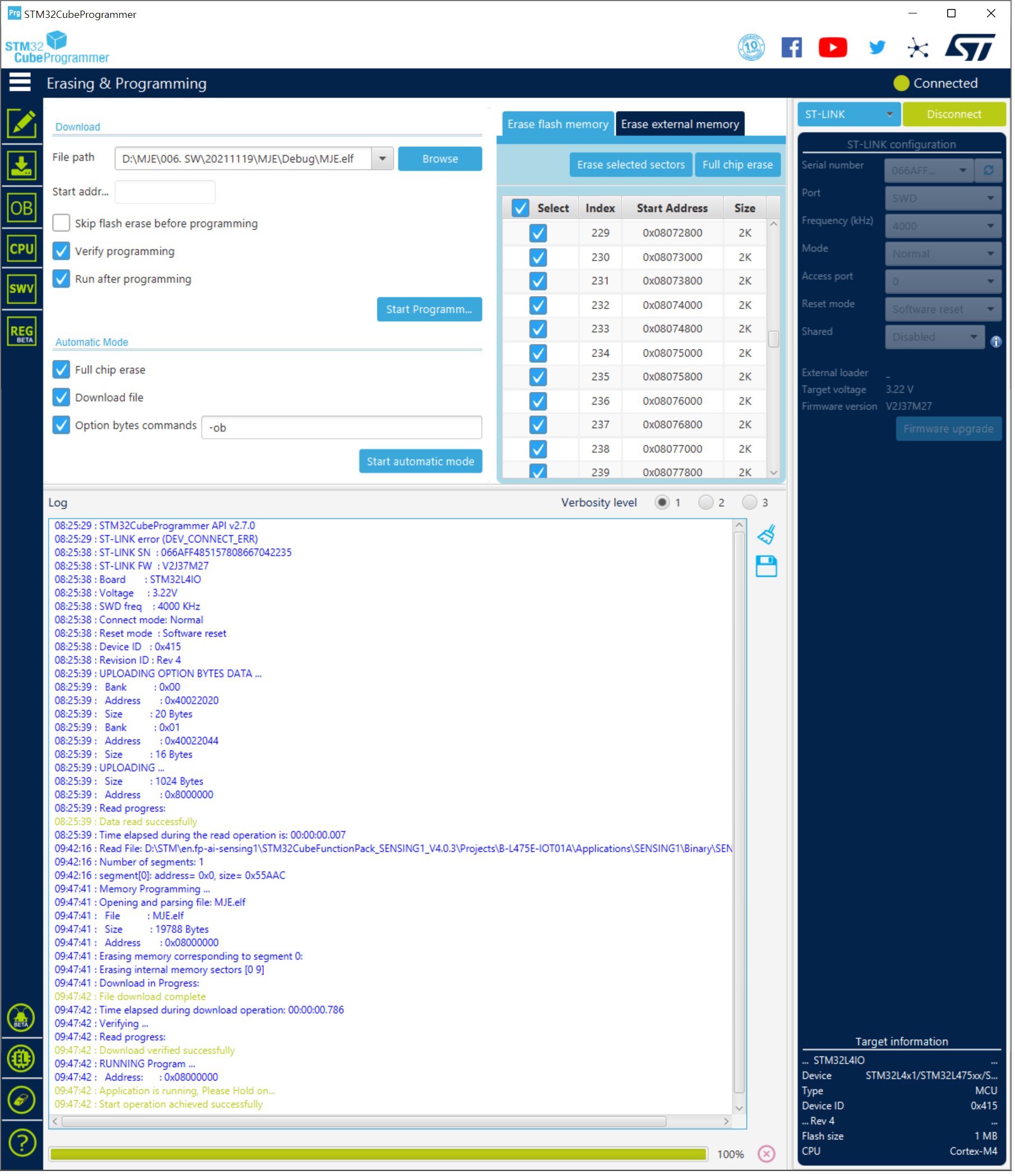Click the Full chip erase button

pos(740,165)
